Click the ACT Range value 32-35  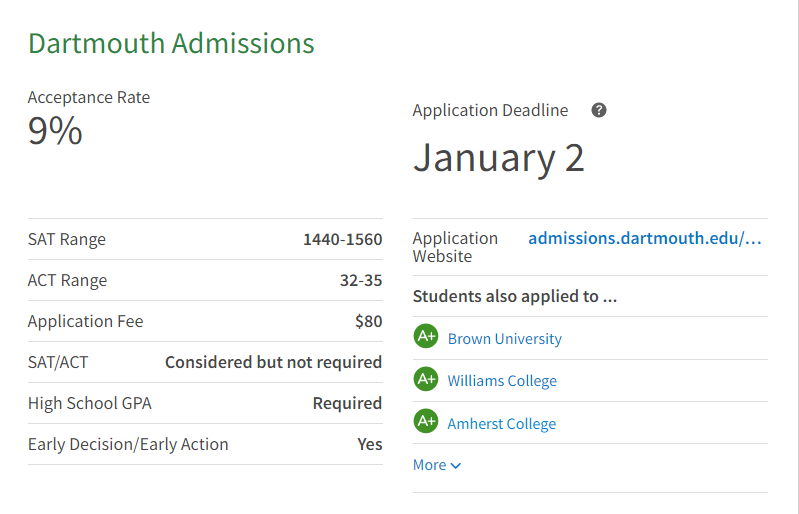(x=361, y=281)
